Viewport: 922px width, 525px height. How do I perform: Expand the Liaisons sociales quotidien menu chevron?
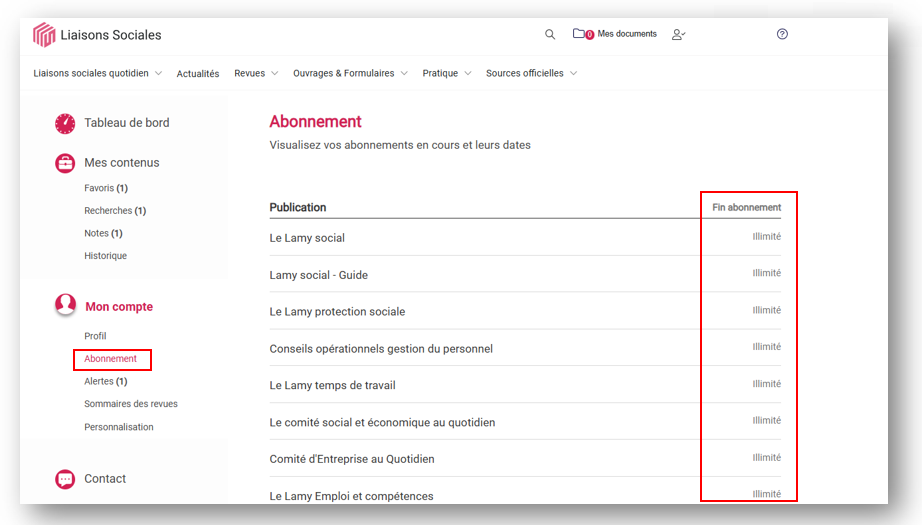point(158,73)
